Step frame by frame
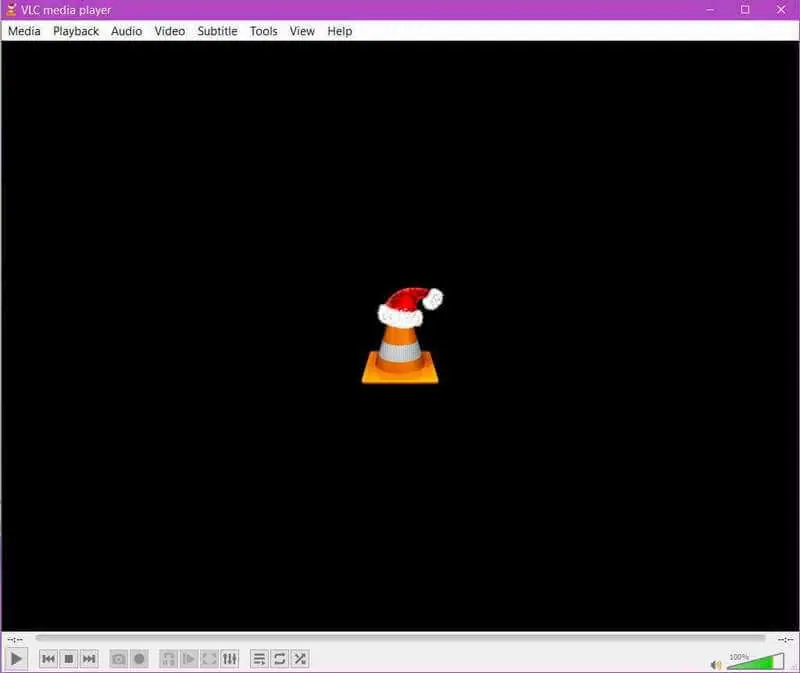Screen dimensions: 800x673 189,659
